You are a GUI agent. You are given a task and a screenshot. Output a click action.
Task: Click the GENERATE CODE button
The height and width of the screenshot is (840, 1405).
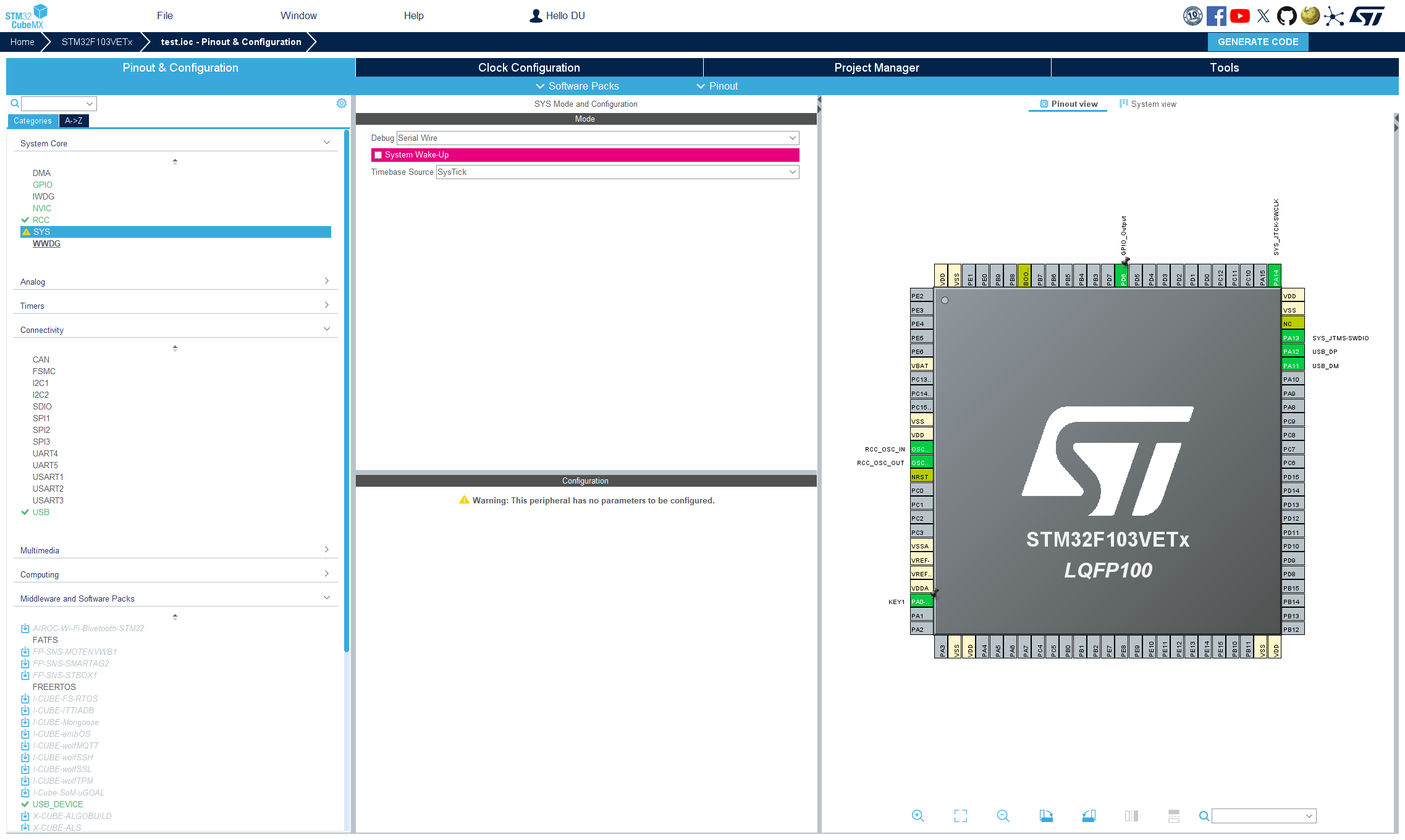point(1257,41)
